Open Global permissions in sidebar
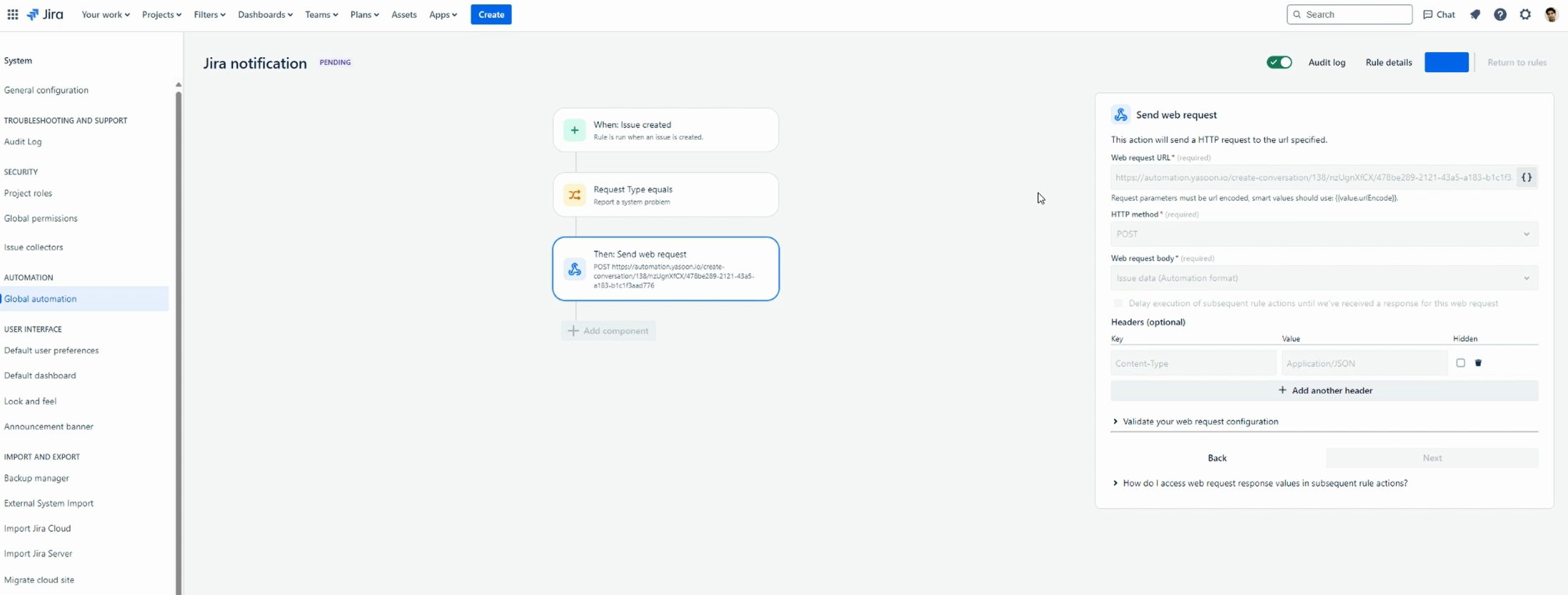The width and height of the screenshot is (1568, 595). coord(41,218)
